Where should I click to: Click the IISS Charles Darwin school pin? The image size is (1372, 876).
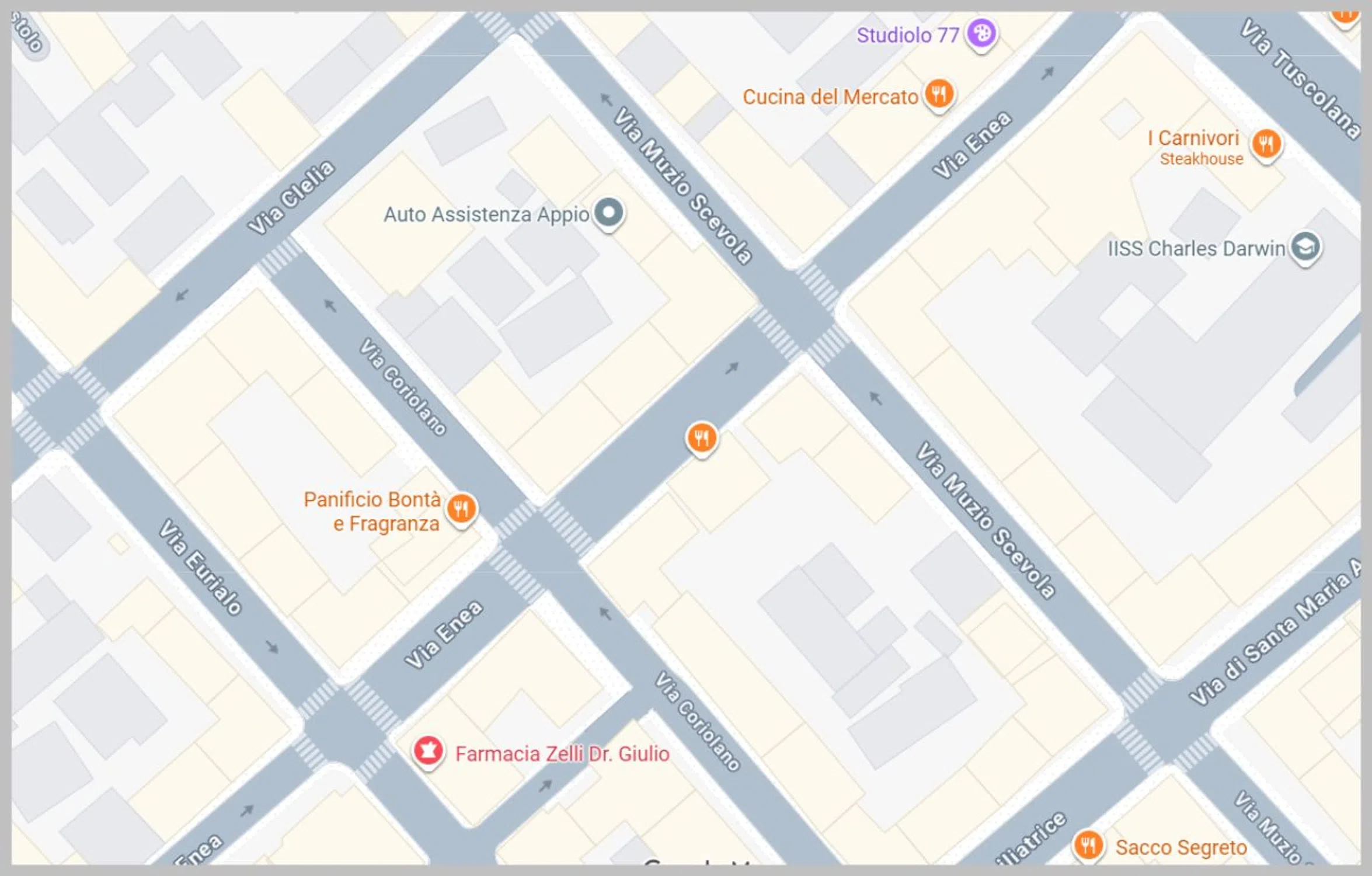pyautogui.click(x=1305, y=248)
